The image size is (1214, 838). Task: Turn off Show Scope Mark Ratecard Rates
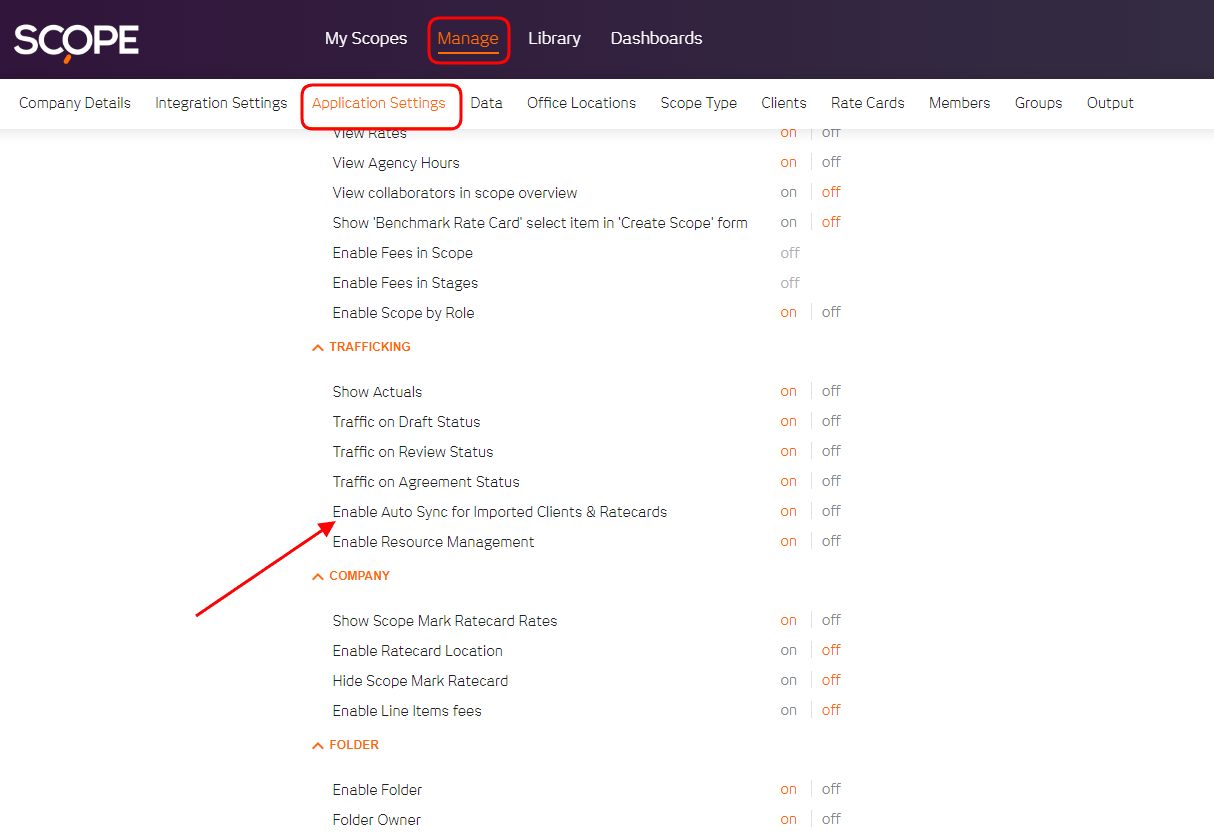pos(831,620)
